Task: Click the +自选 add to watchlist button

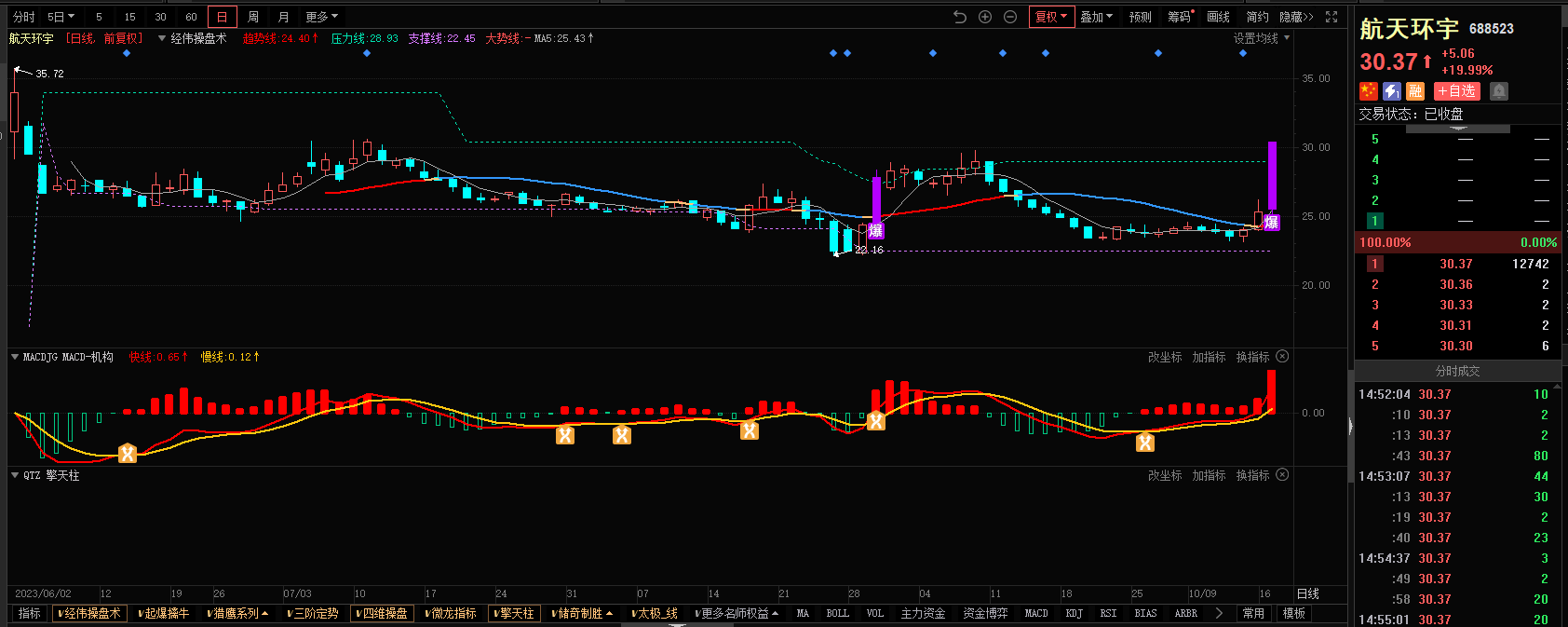Action: pos(1456,90)
